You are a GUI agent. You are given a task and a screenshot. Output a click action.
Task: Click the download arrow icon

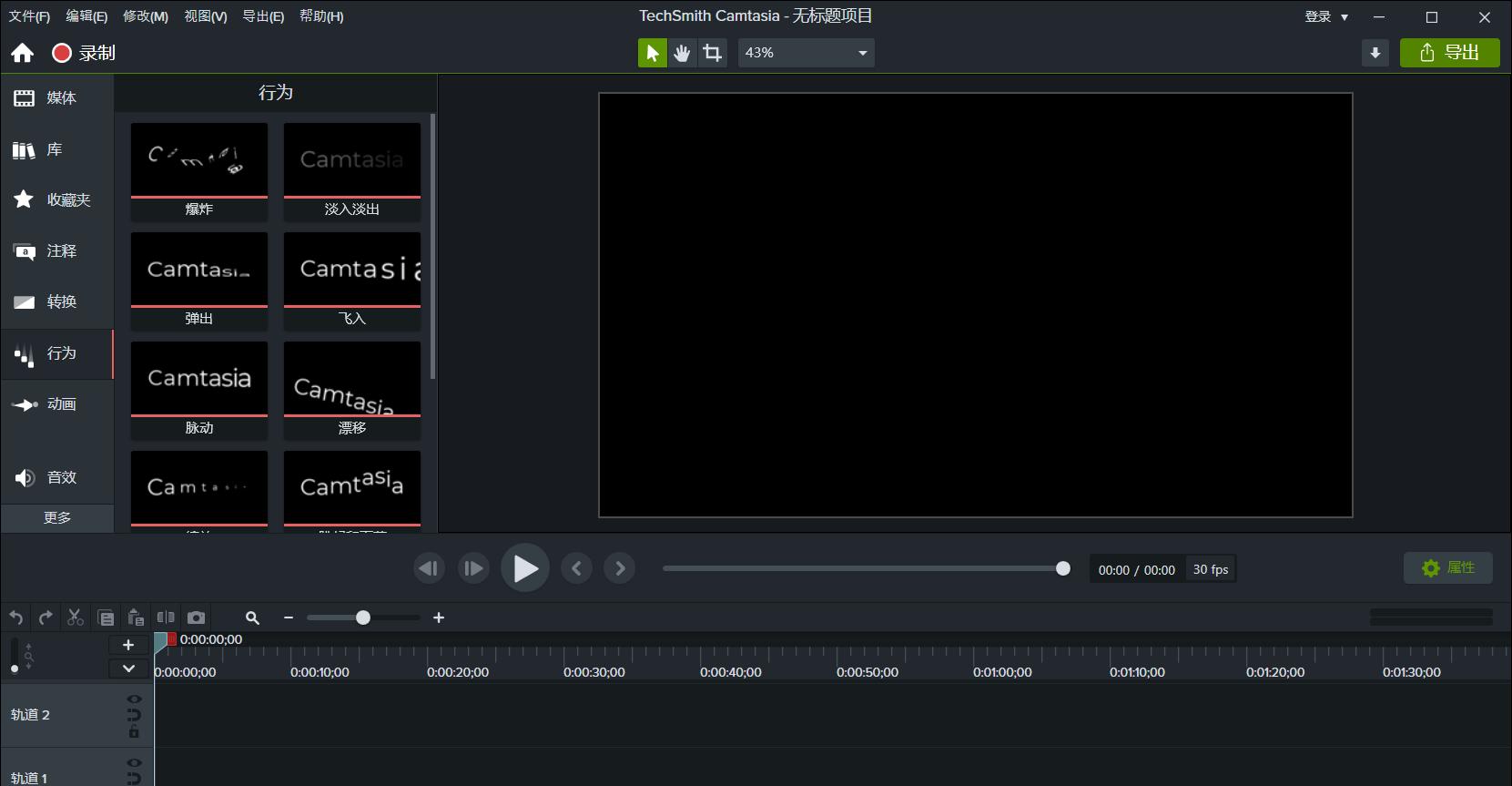(1375, 53)
